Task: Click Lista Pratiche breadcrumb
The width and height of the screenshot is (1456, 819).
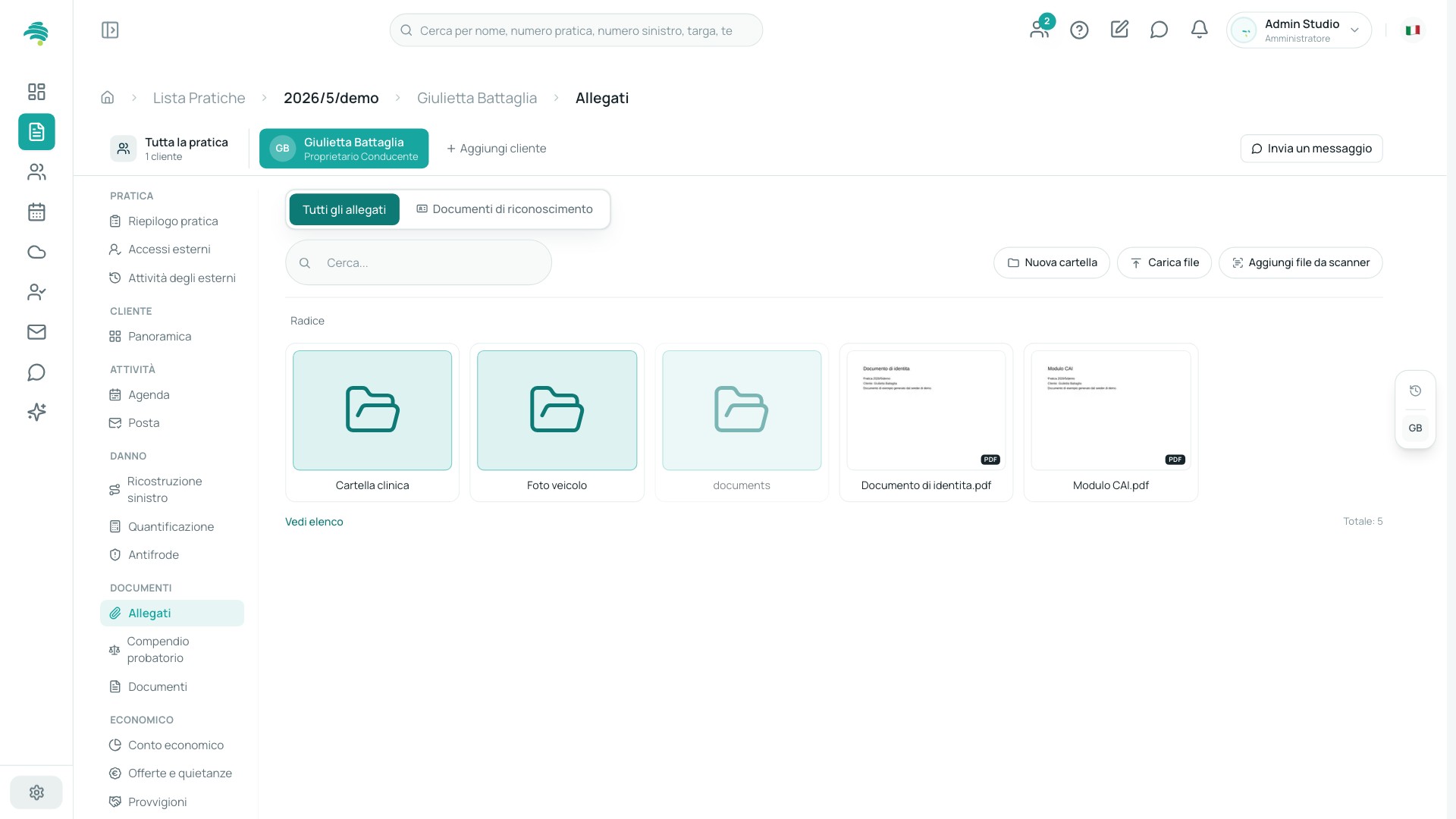Action: tap(199, 98)
